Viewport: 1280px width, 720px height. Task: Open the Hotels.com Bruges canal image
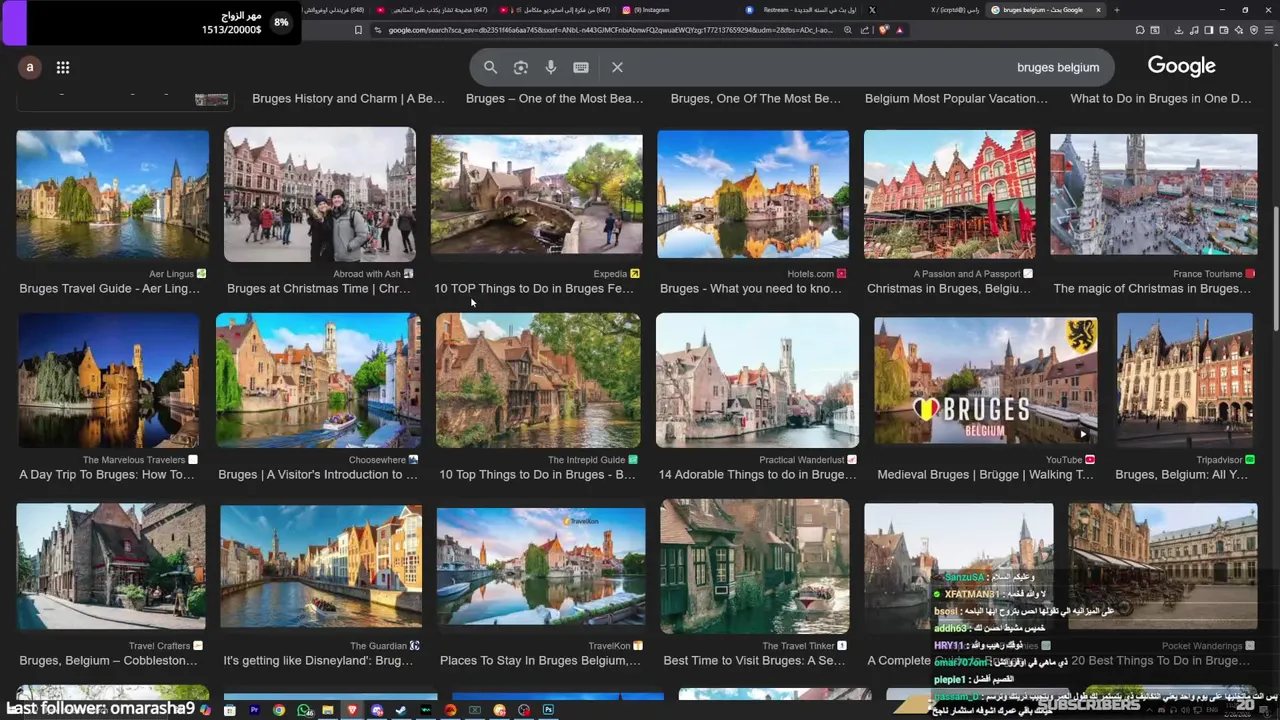click(x=753, y=194)
